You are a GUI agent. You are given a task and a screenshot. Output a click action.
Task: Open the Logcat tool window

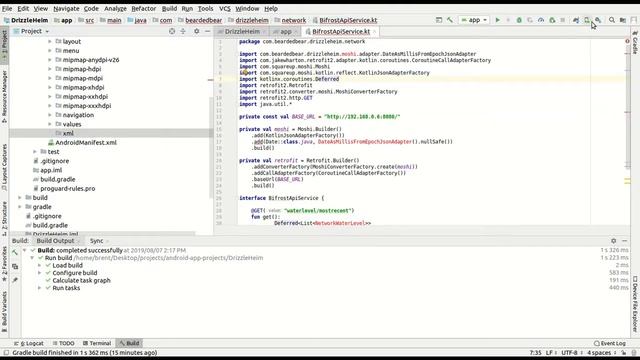pyautogui.click(x=29, y=343)
